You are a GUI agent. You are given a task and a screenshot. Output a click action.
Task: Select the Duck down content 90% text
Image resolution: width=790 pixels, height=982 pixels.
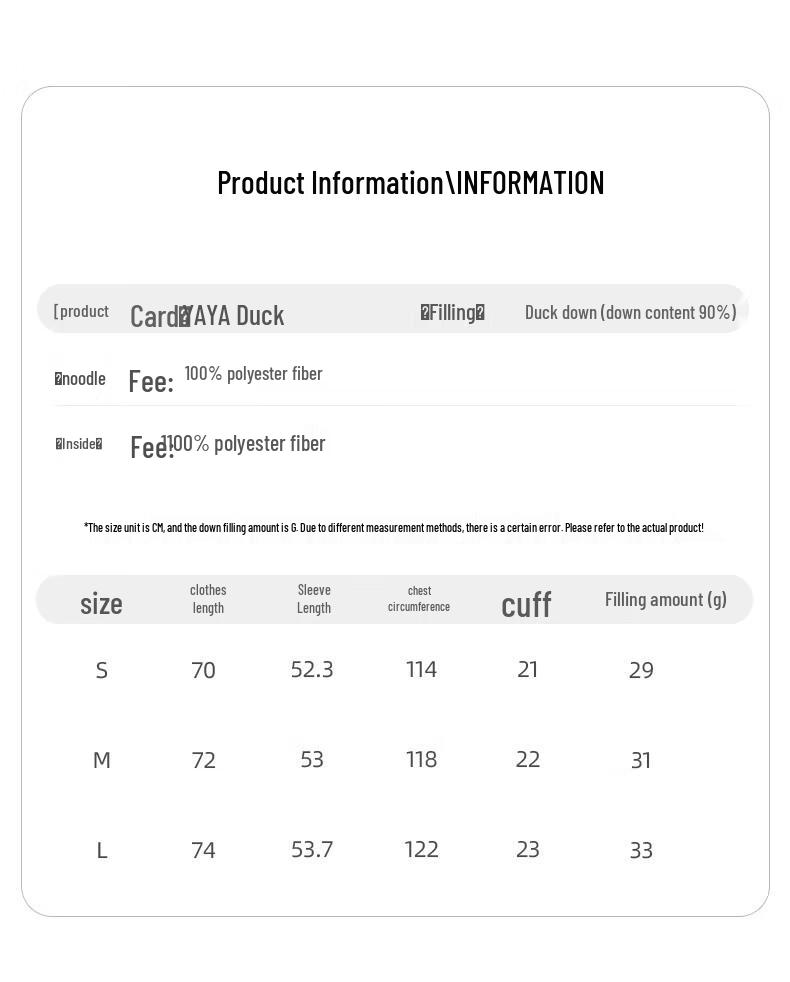pyautogui.click(x=630, y=312)
